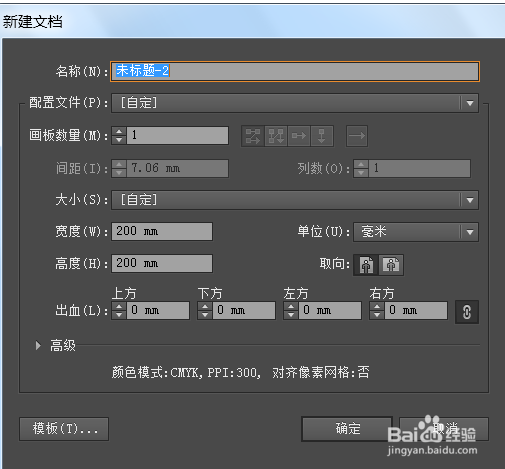Select grid by column artboard layout icon

click(276, 136)
